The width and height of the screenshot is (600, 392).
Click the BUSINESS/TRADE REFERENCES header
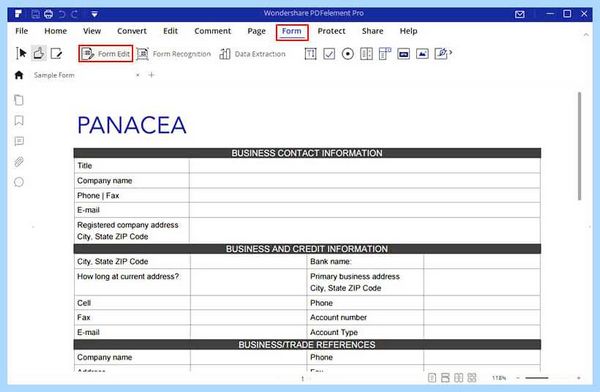click(307, 345)
